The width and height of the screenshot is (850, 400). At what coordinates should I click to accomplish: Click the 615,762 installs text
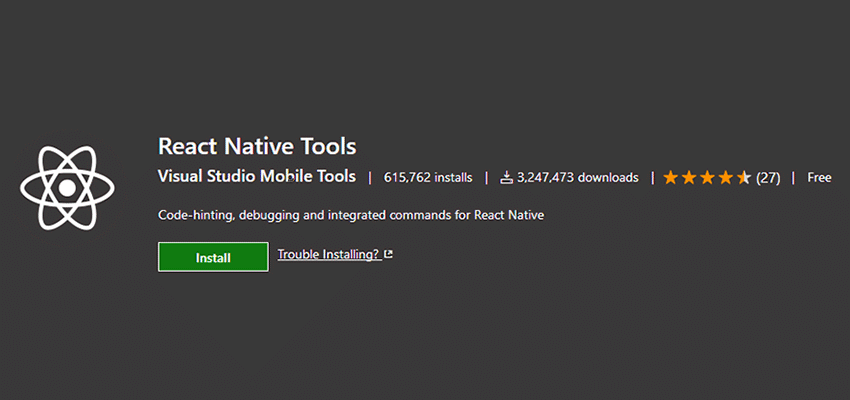[428, 178]
